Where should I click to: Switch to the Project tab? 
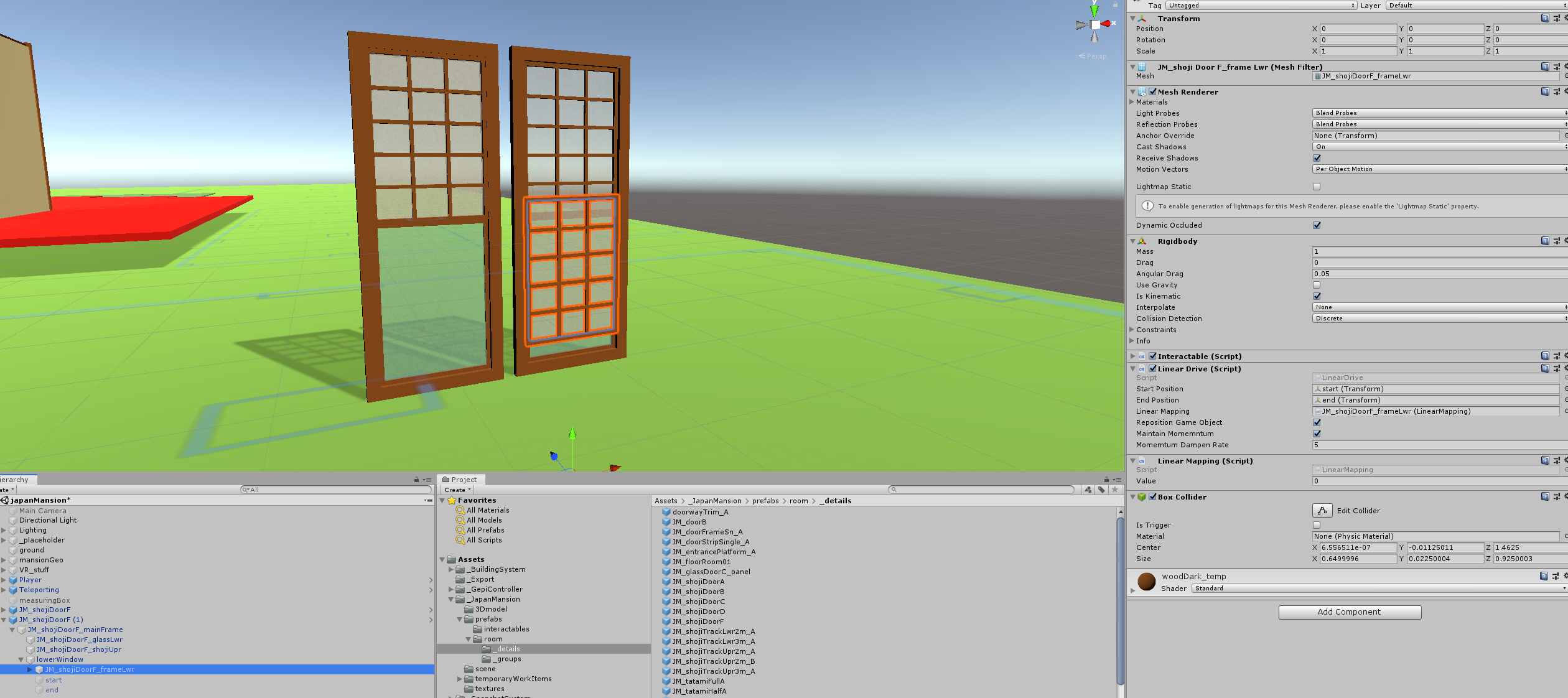[x=460, y=480]
